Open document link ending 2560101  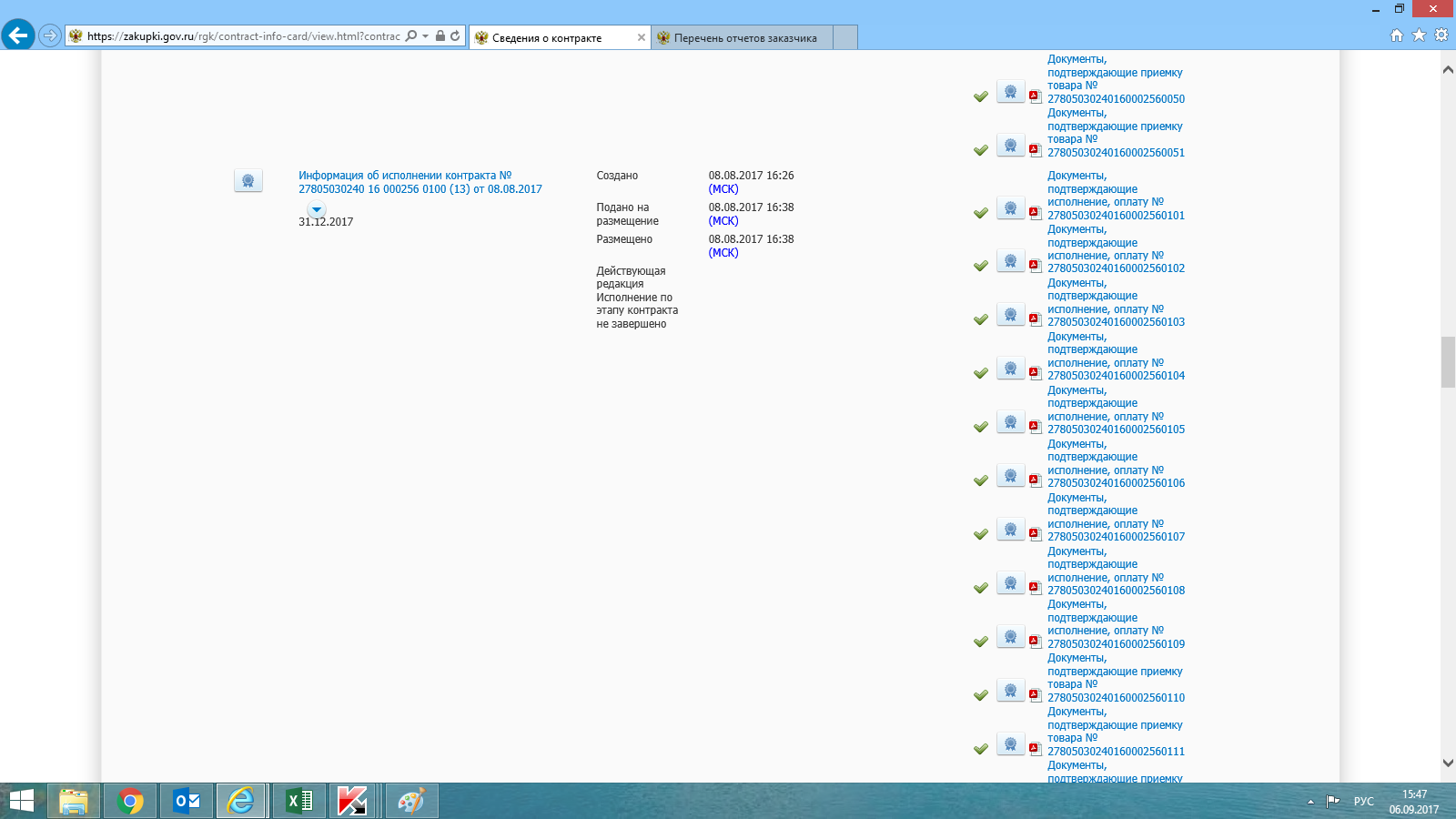1116,196
